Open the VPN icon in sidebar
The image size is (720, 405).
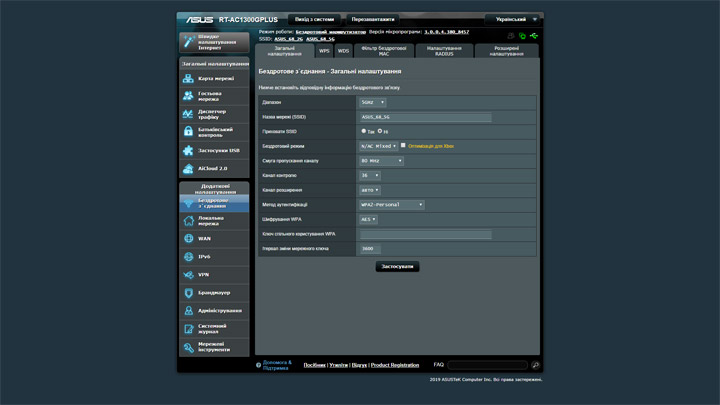pyautogui.click(x=188, y=275)
